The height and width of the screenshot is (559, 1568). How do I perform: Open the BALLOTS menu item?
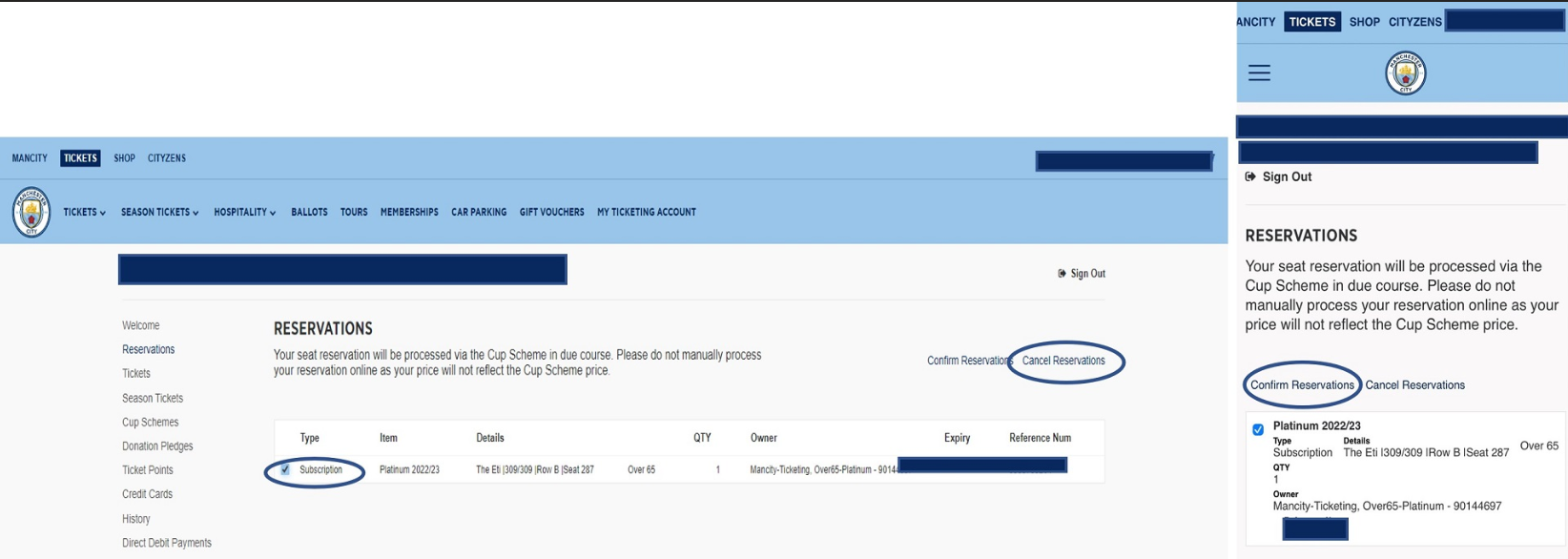309,213
